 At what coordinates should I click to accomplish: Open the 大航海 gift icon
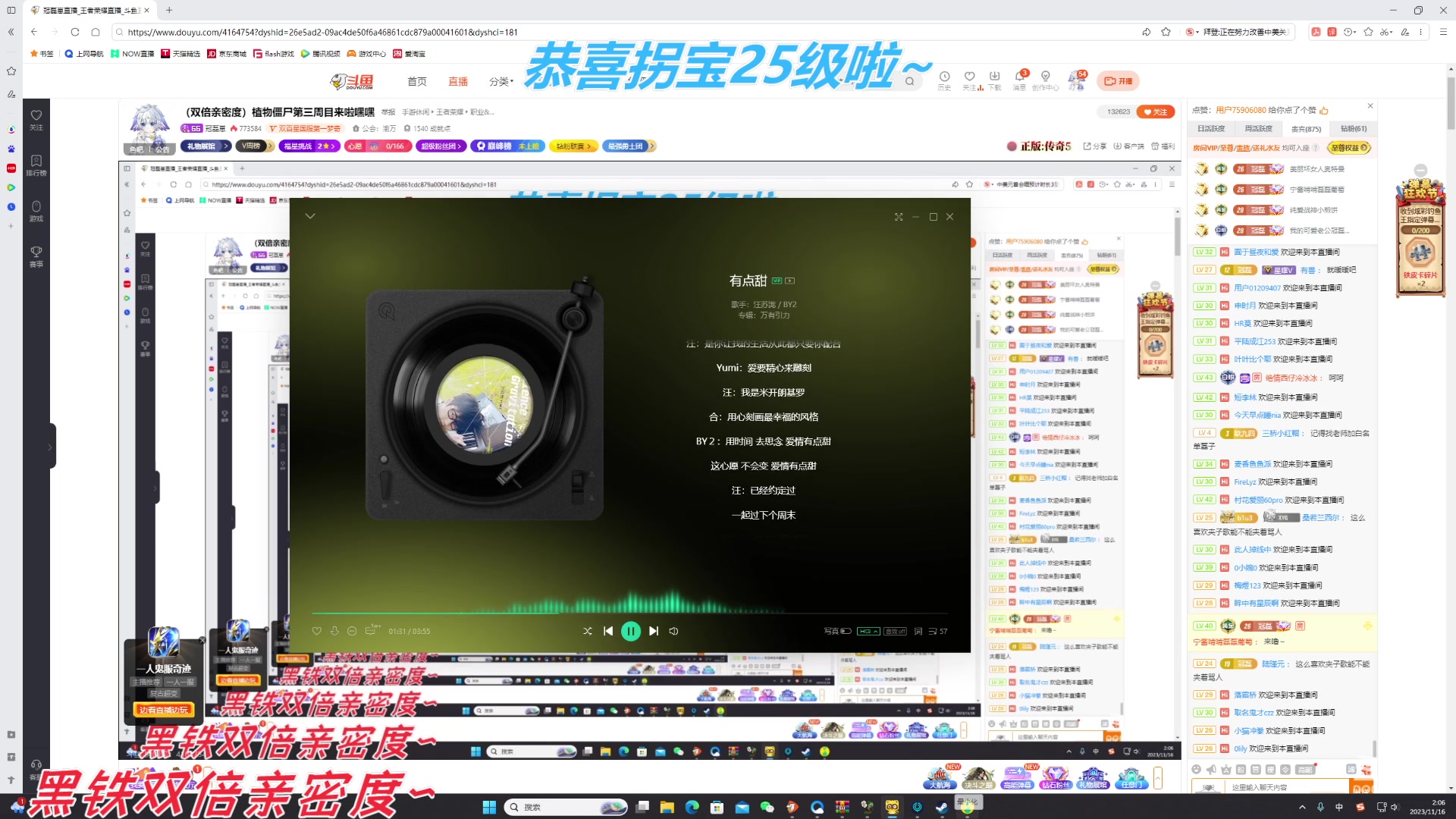click(x=940, y=777)
